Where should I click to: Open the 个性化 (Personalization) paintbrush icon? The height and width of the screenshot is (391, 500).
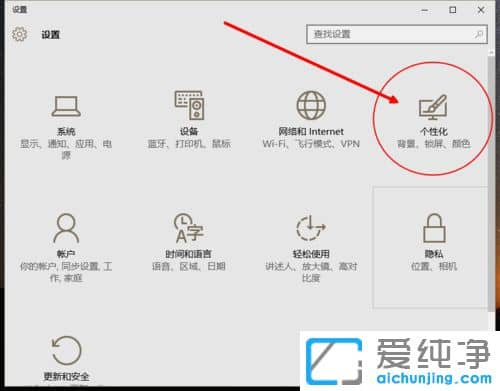point(433,107)
